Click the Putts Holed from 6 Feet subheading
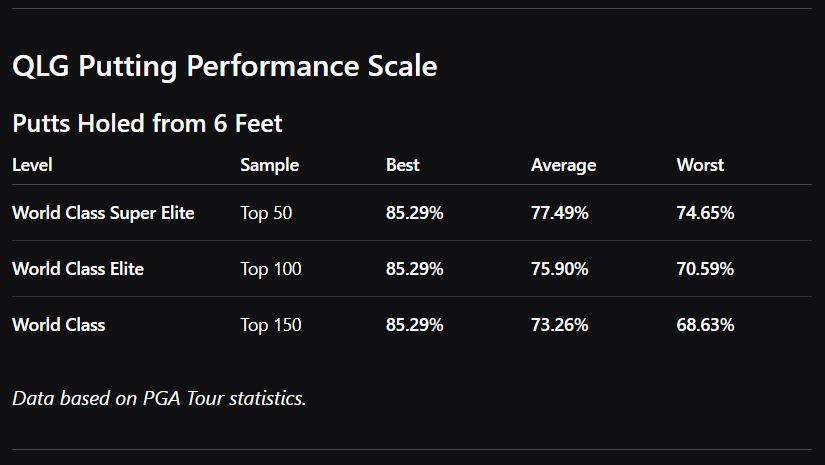Image resolution: width=825 pixels, height=465 pixels. [147, 124]
